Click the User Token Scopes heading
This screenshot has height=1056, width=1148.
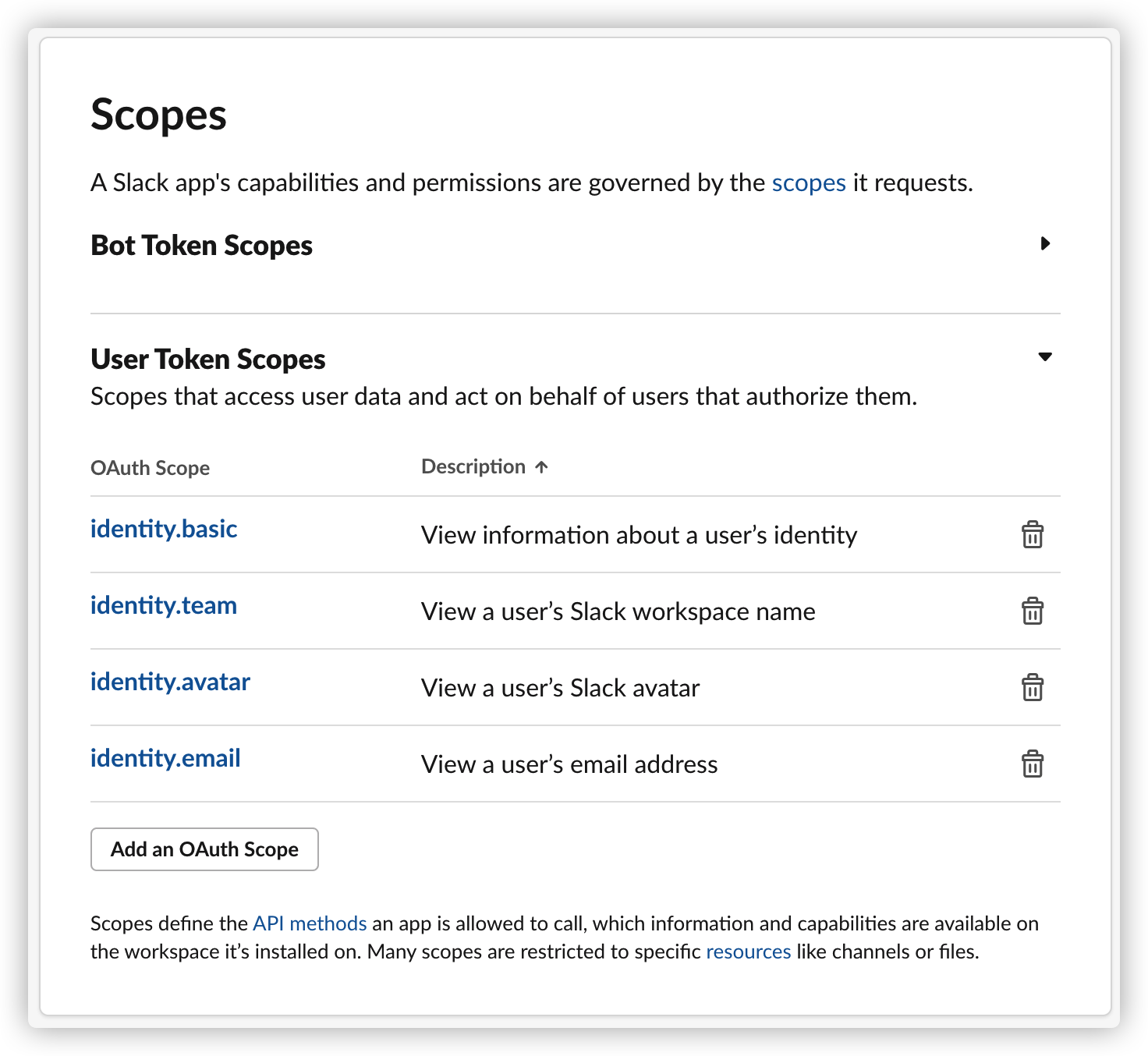208,360
